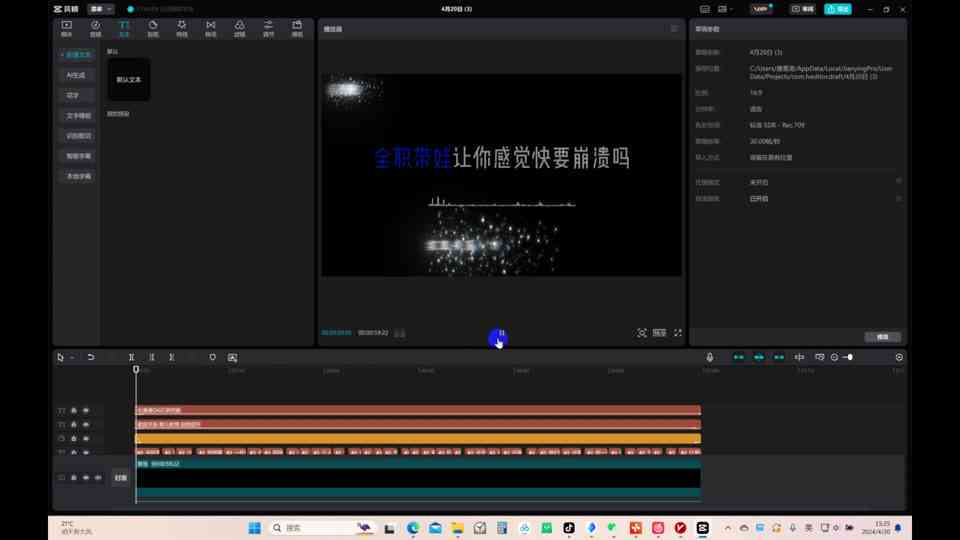Open the Effects tab with star icon
The height and width of the screenshot is (540, 960).
pyautogui.click(x=182, y=28)
